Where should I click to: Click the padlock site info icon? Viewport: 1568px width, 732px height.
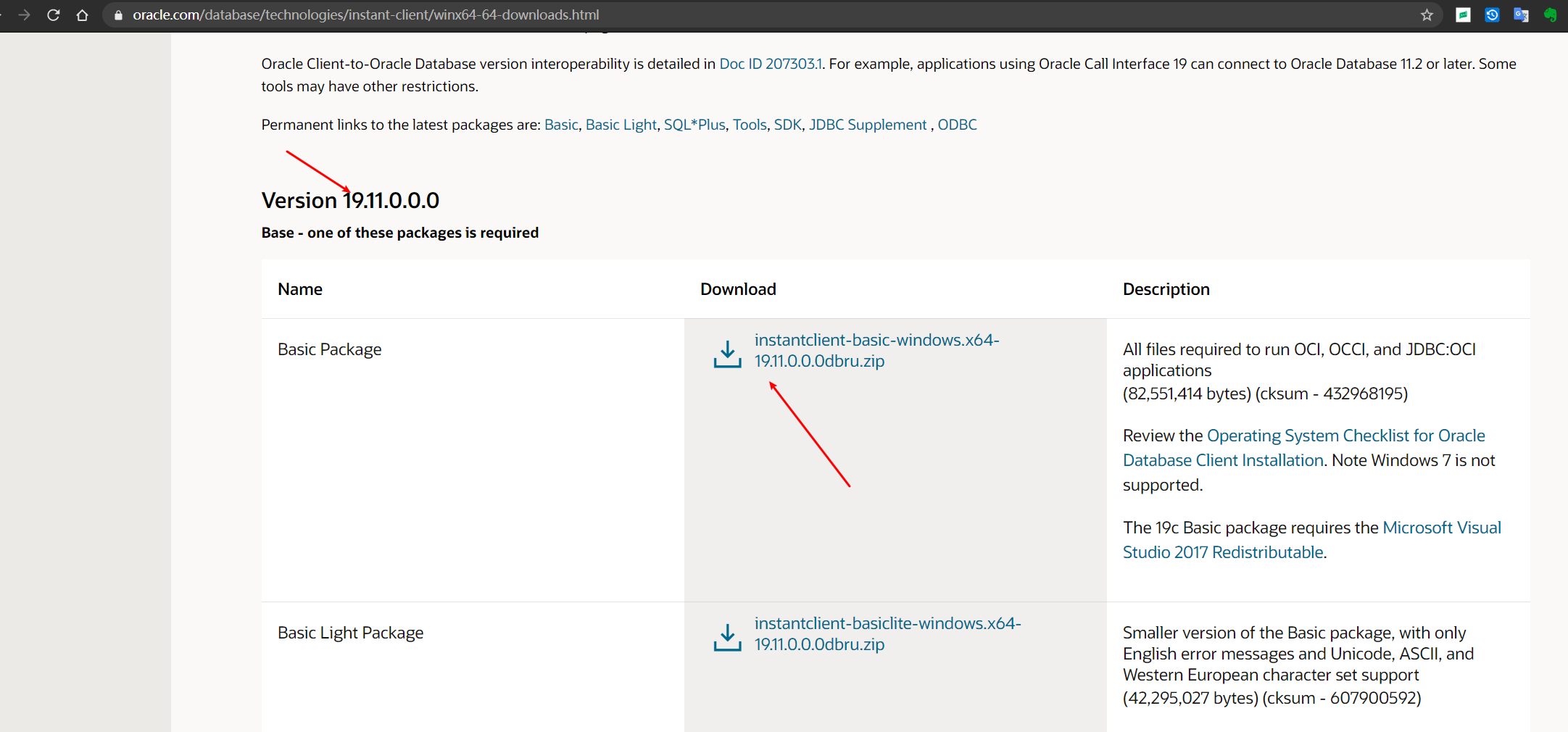(118, 14)
